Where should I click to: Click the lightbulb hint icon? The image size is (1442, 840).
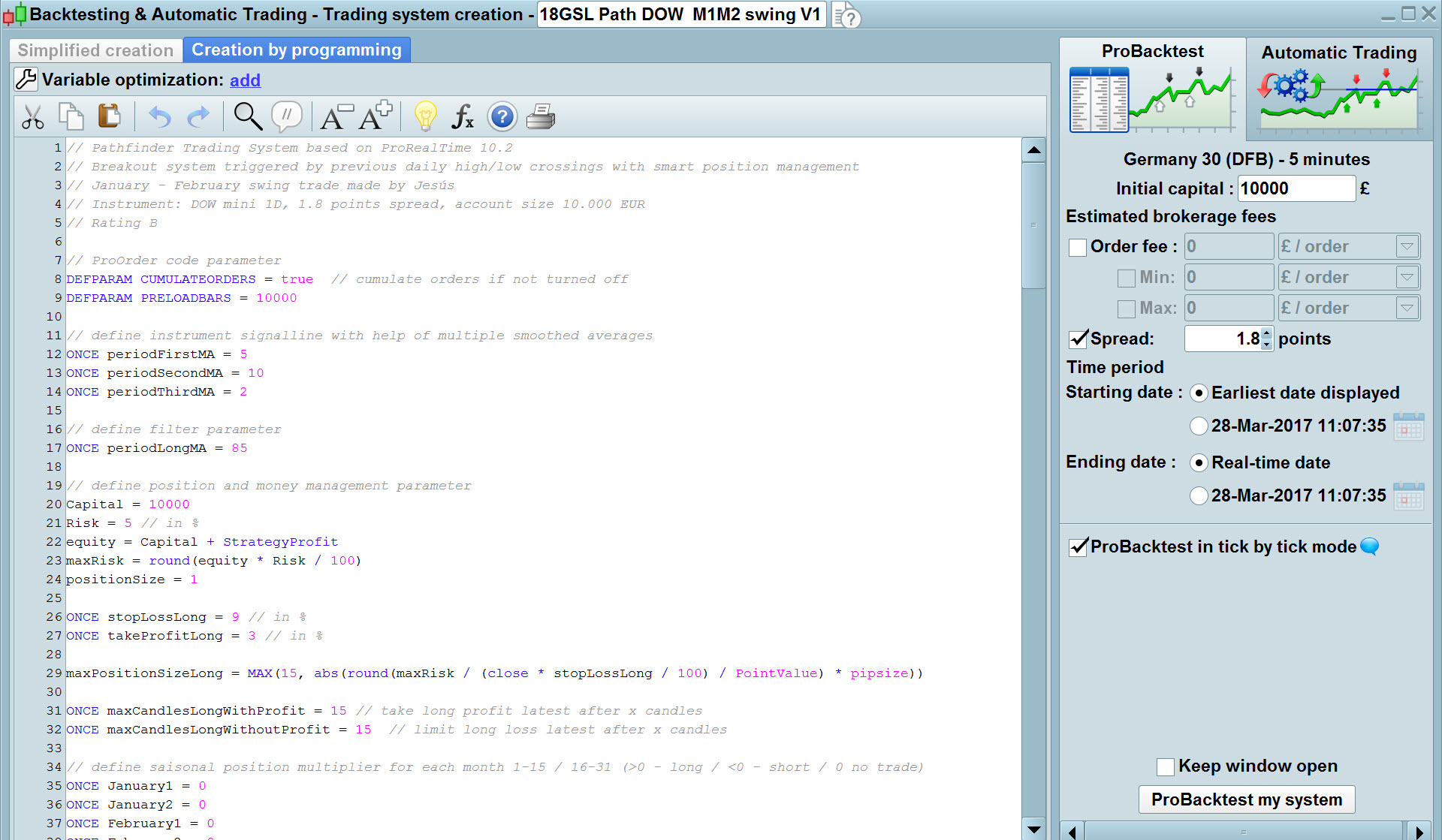coord(425,117)
